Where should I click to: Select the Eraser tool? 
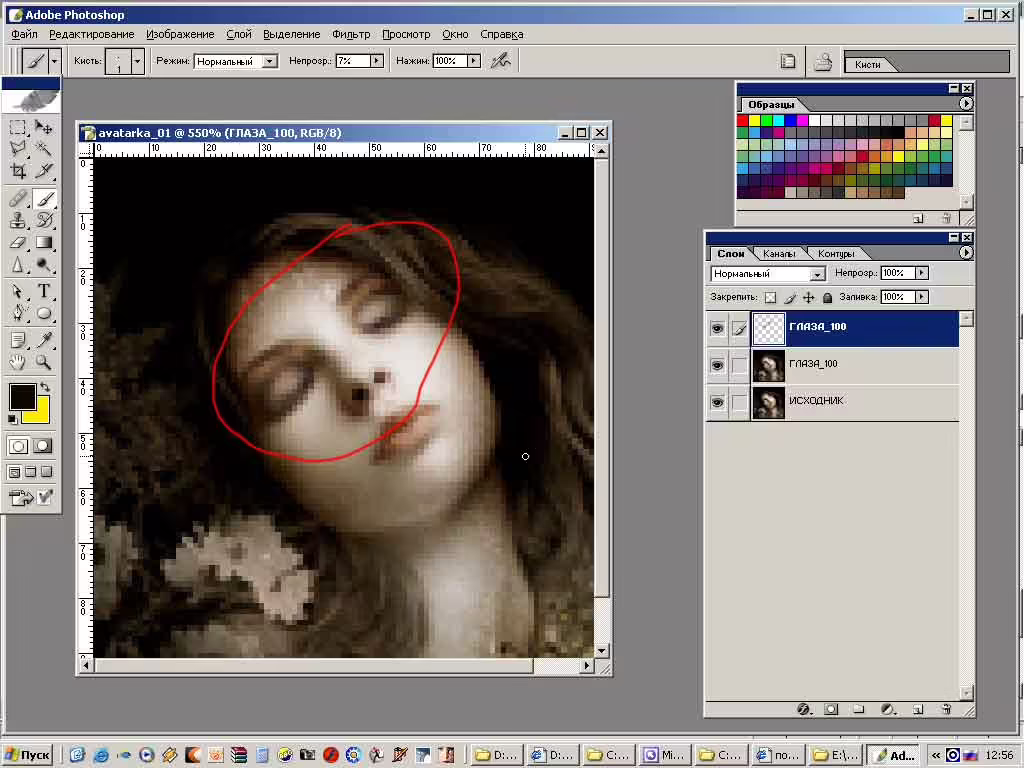click(x=18, y=242)
